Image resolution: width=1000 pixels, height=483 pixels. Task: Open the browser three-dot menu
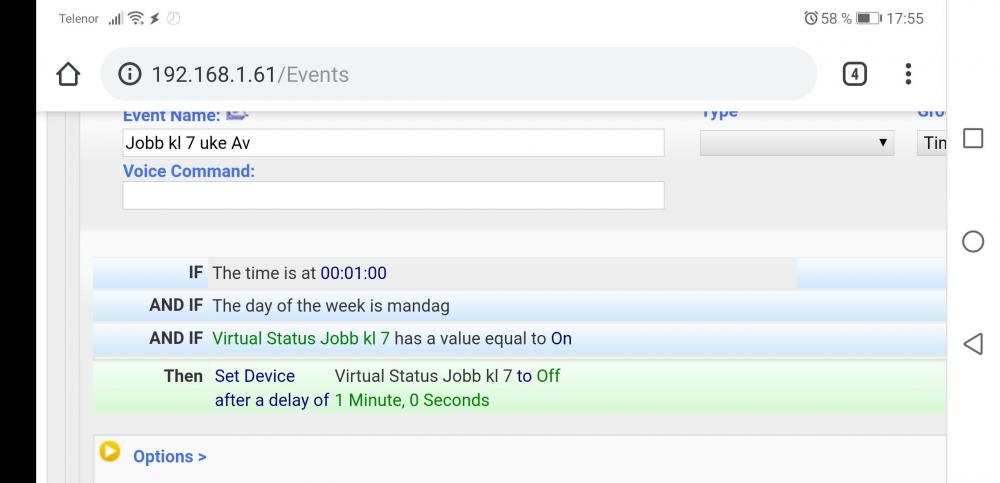tap(908, 74)
